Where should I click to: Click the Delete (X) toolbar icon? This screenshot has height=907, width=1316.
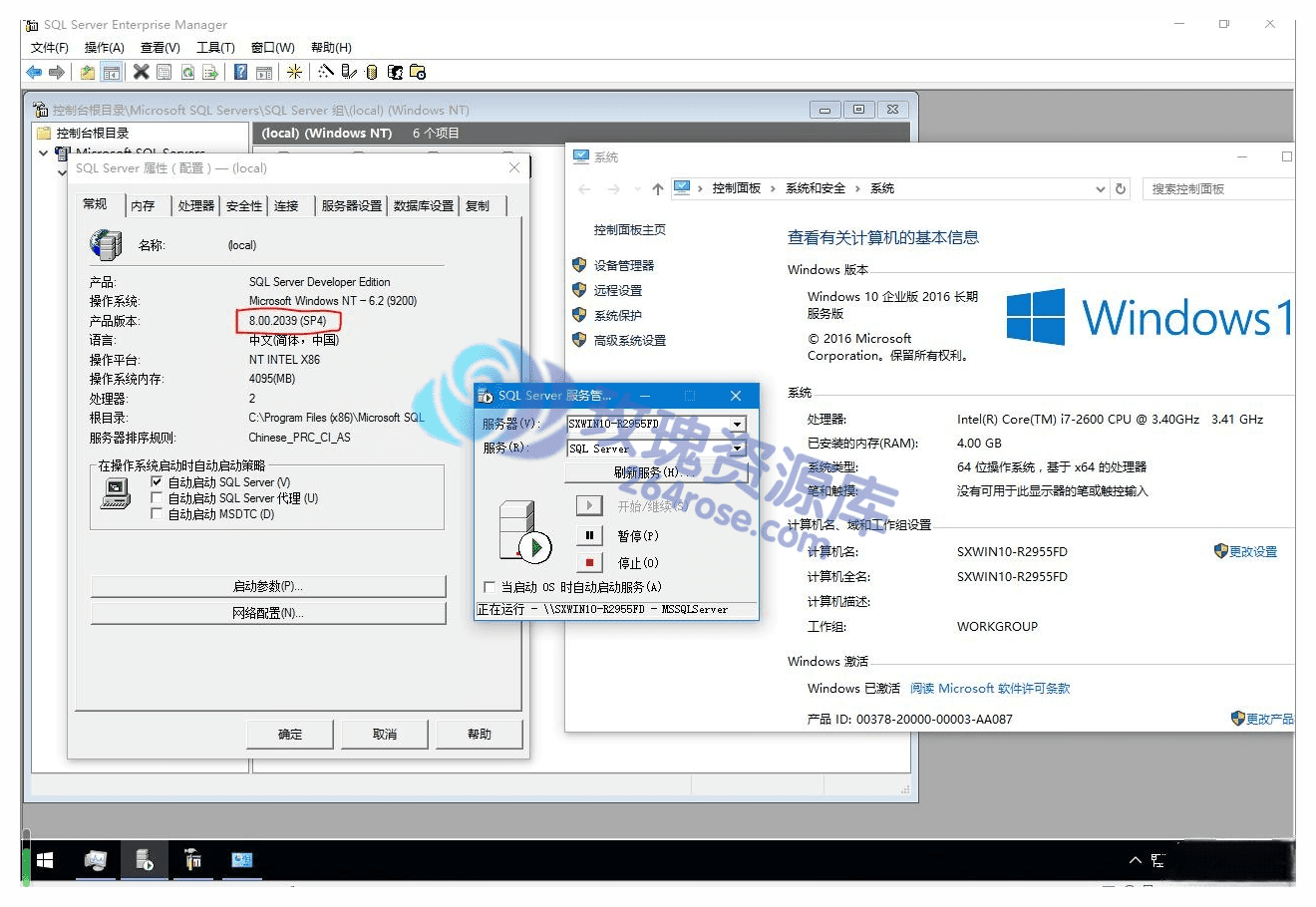pyautogui.click(x=141, y=72)
